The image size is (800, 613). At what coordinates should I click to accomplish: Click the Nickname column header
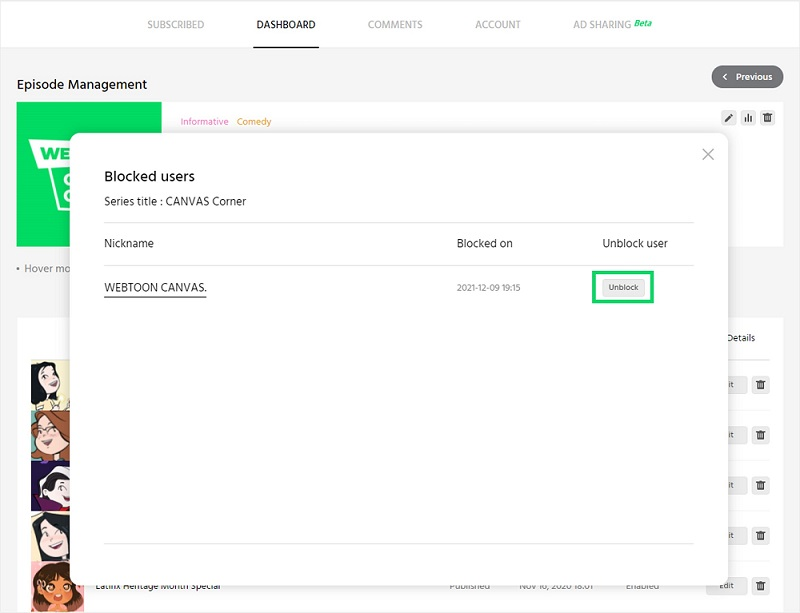point(129,243)
